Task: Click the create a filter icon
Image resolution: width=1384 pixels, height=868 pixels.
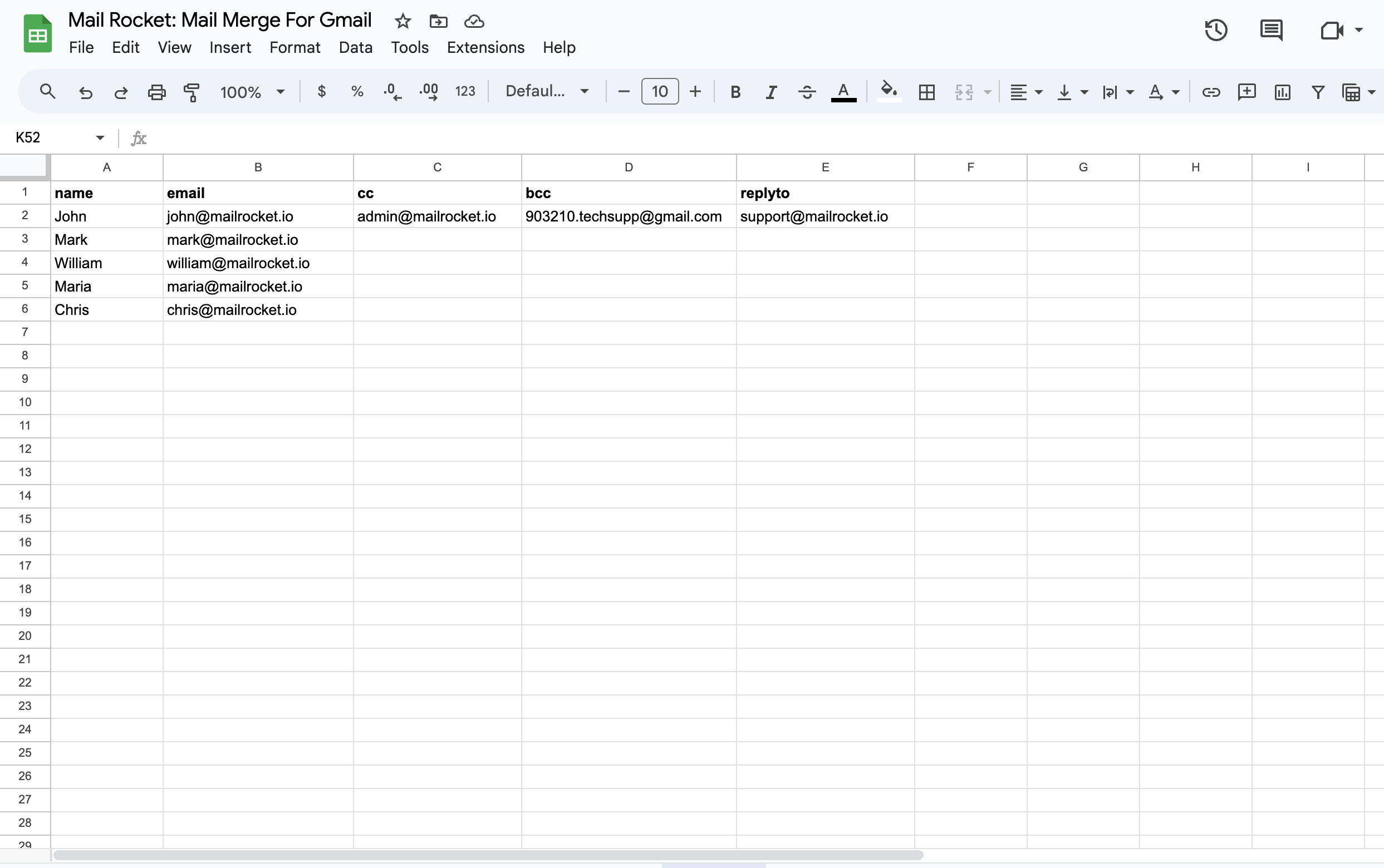Action: click(1317, 92)
